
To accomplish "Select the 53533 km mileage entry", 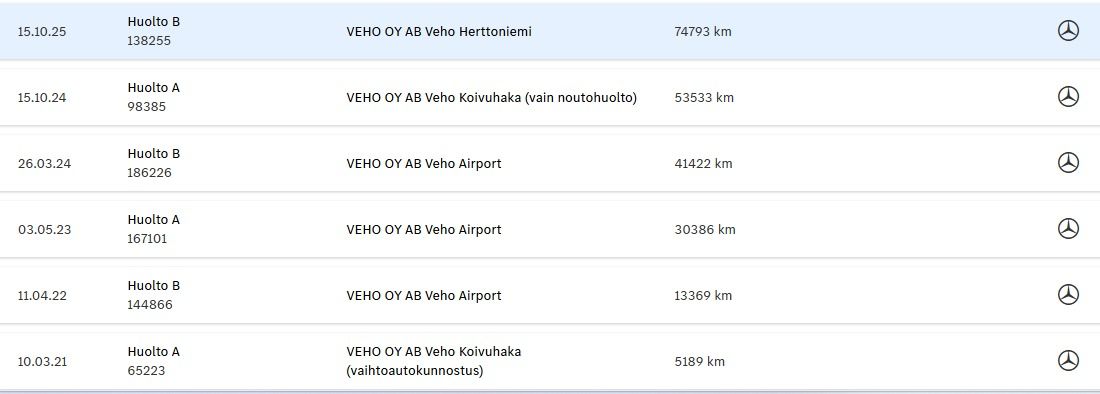I will [x=704, y=97].
